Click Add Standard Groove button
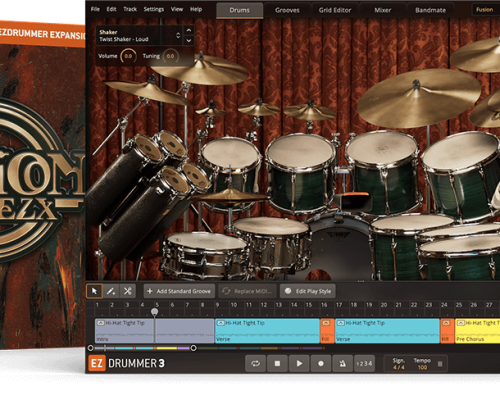 click(179, 291)
